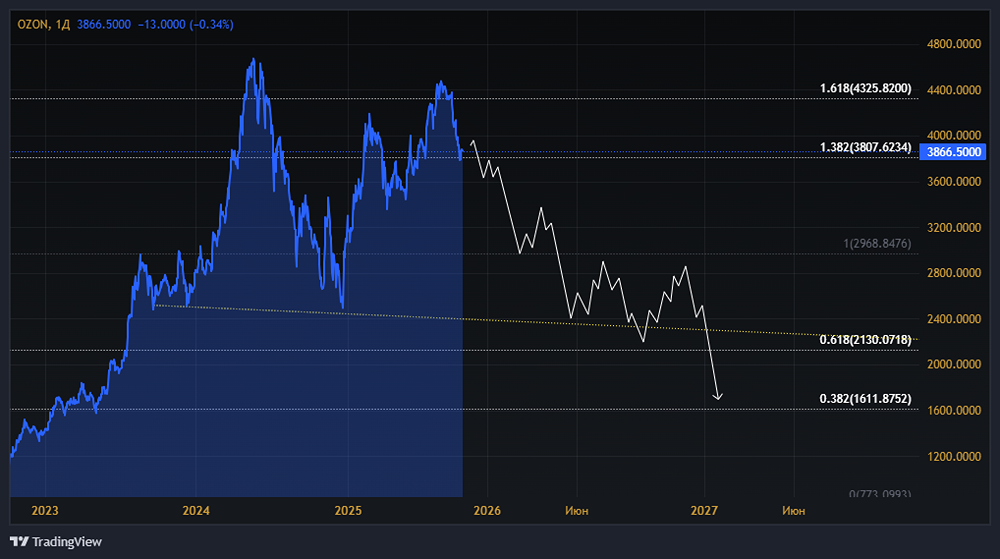The height and width of the screenshot is (559, 1000).
Task: Click the 4400.0000 price axis label
Action: click(953, 90)
